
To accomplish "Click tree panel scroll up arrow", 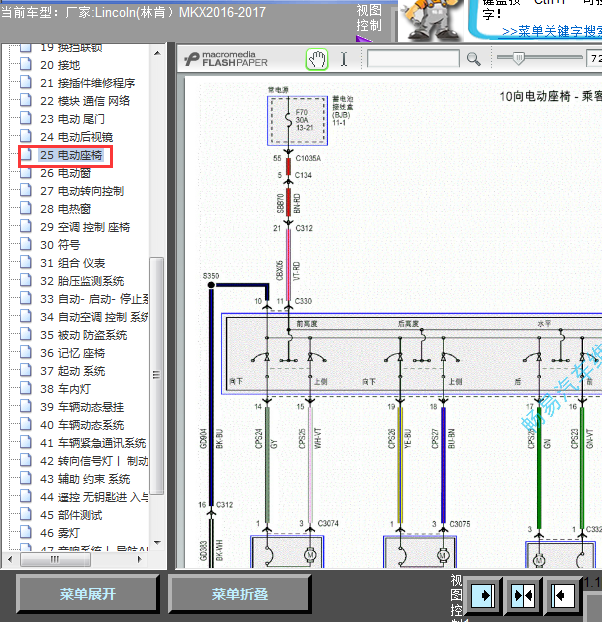I will (157, 53).
